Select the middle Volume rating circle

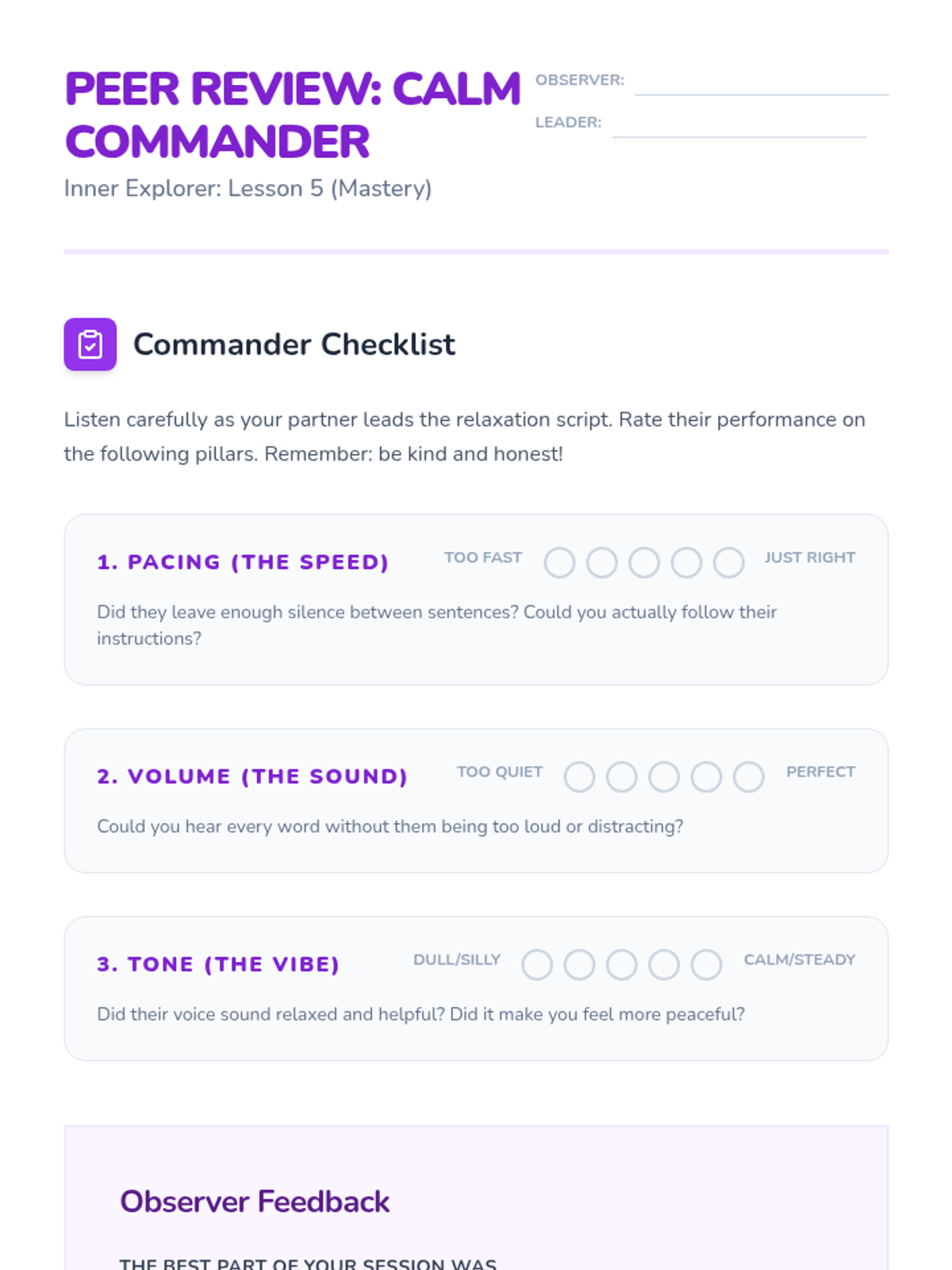(x=664, y=777)
